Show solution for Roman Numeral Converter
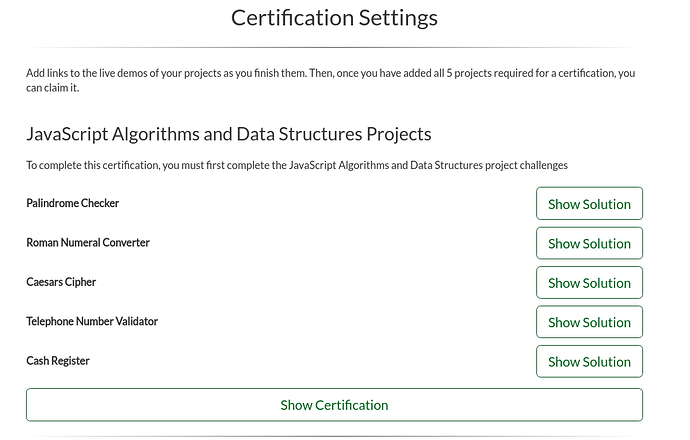The width and height of the screenshot is (690, 440). (589, 243)
